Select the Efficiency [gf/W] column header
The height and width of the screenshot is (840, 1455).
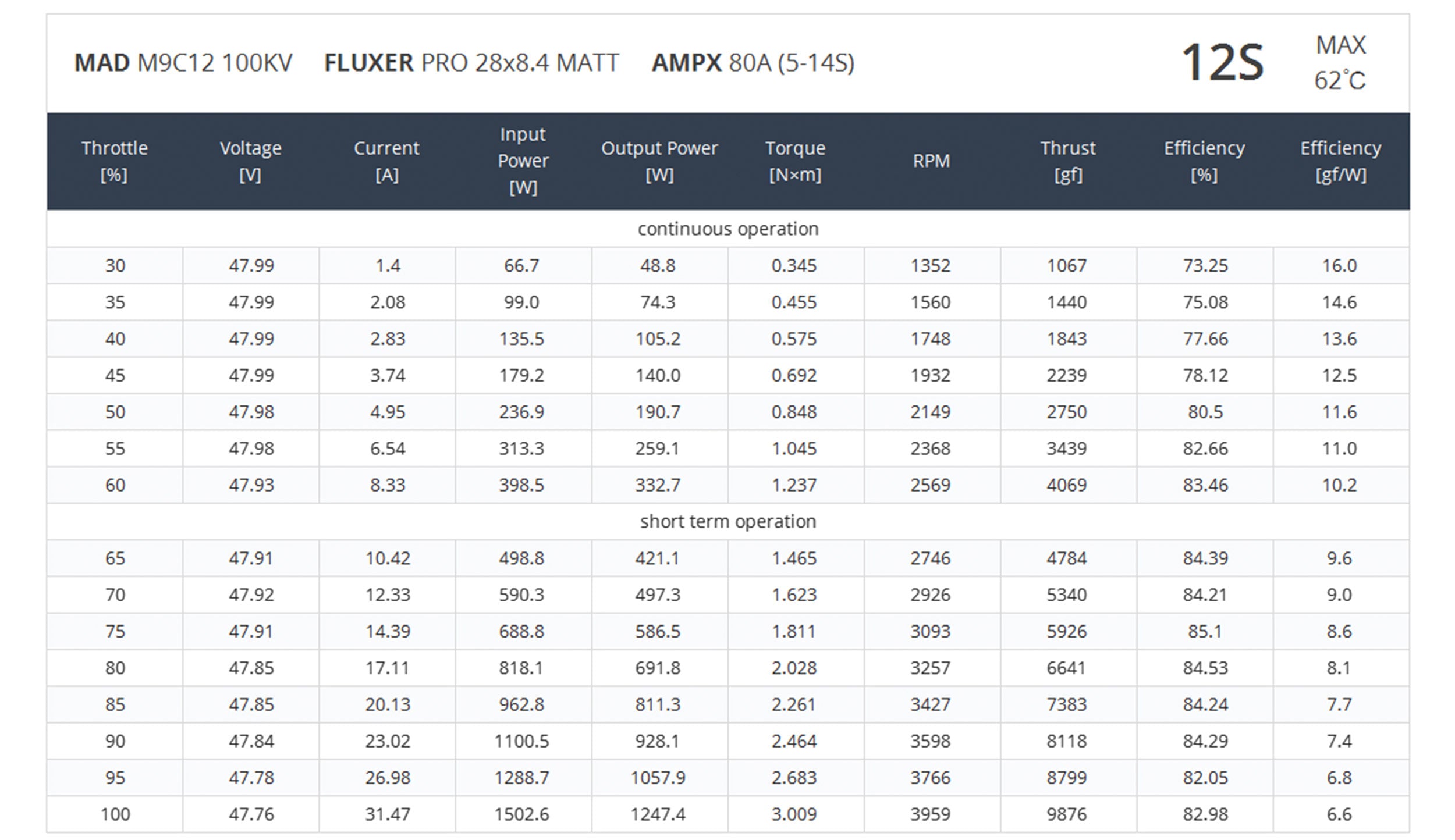[x=1340, y=161]
